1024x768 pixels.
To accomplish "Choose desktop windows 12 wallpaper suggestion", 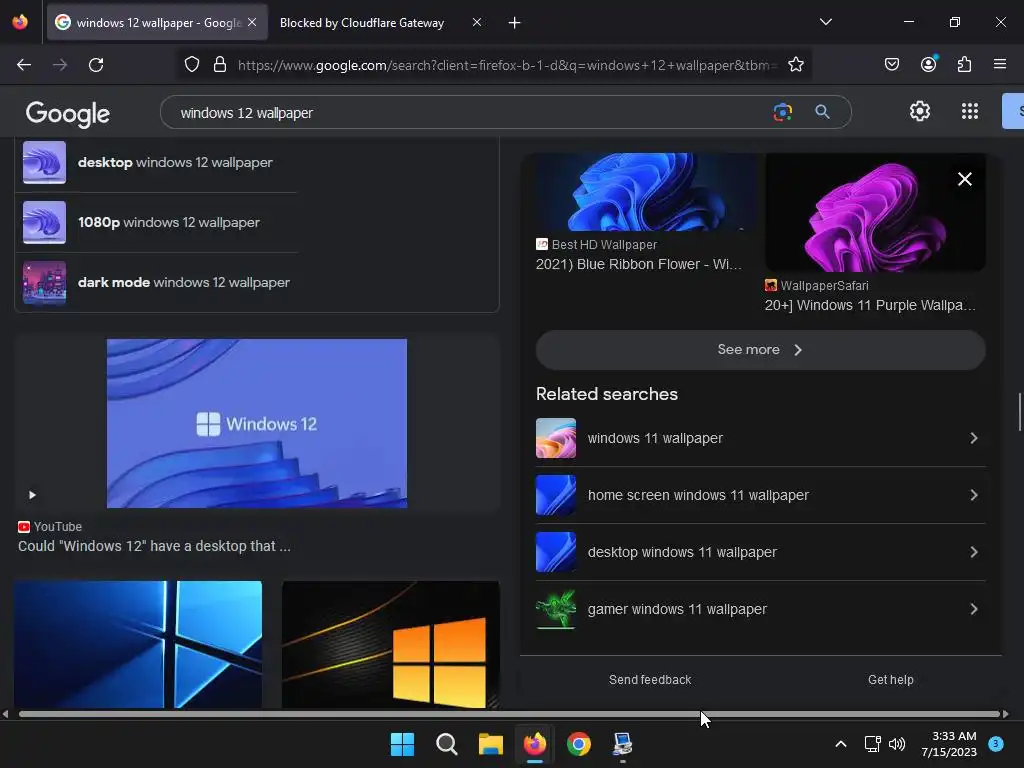I will tap(157, 163).
